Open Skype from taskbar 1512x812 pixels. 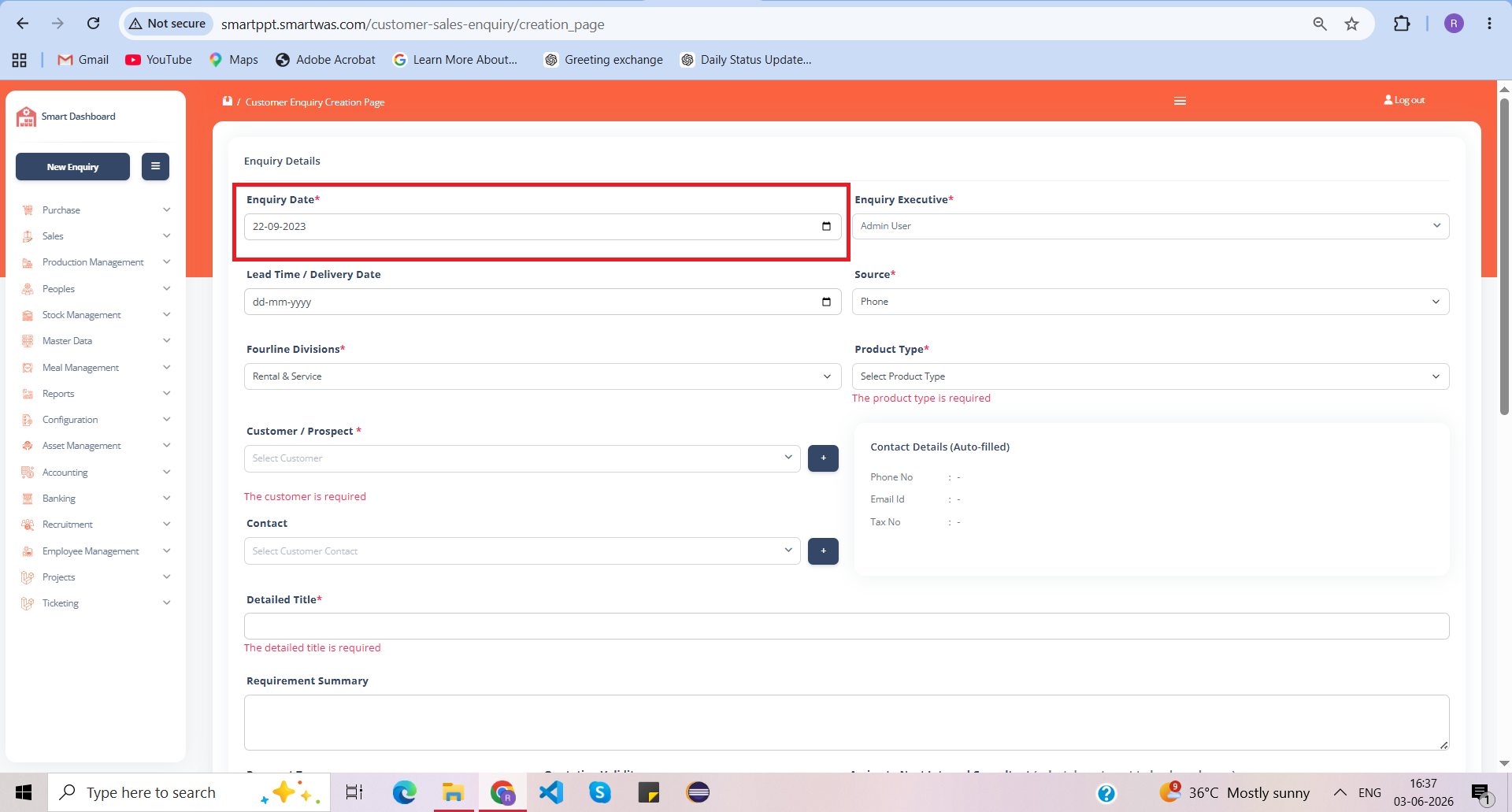[x=600, y=792]
